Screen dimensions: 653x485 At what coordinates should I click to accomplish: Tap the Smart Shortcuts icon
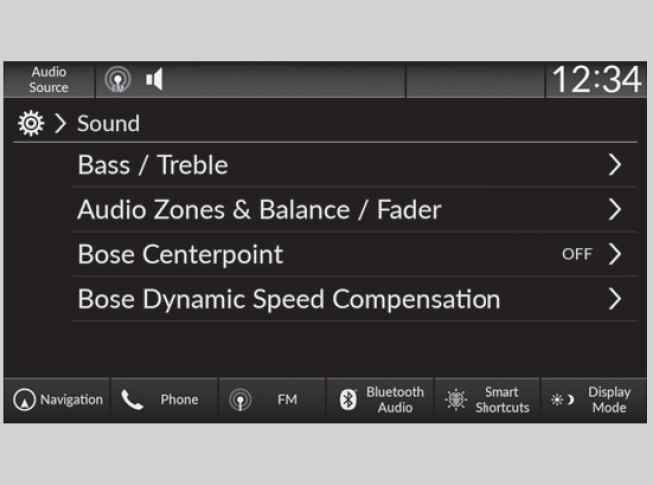click(x=454, y=400)
